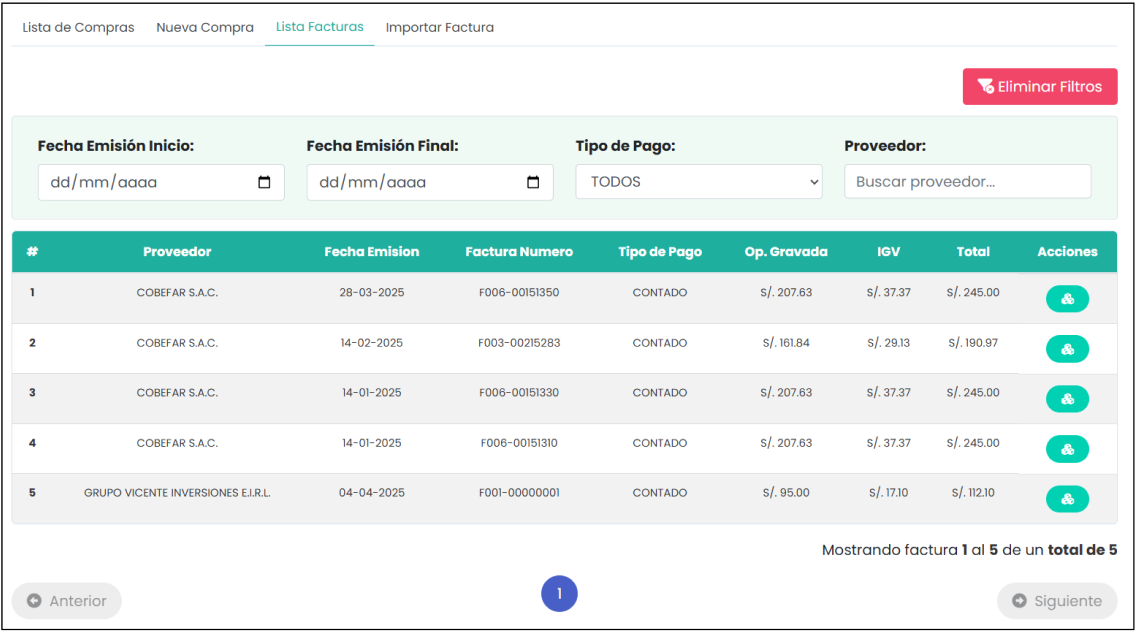Viewport: 1136px width, 632px height.
Task: Select page 1 in pagination
Action: (x=559, y=594)
